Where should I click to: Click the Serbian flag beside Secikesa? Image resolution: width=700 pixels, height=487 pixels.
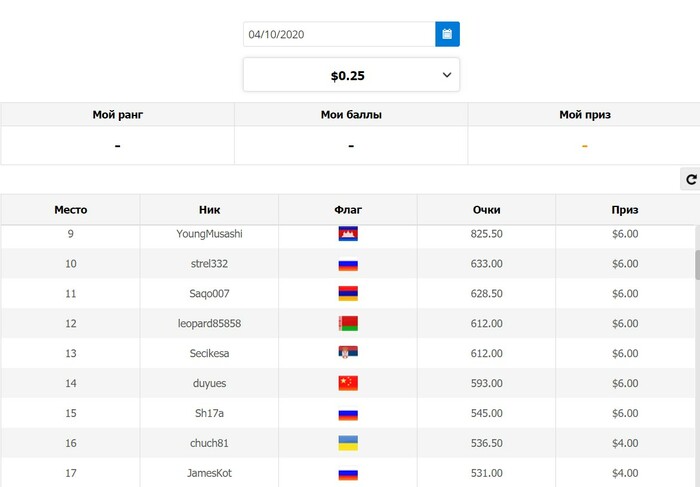pos(348,354)
